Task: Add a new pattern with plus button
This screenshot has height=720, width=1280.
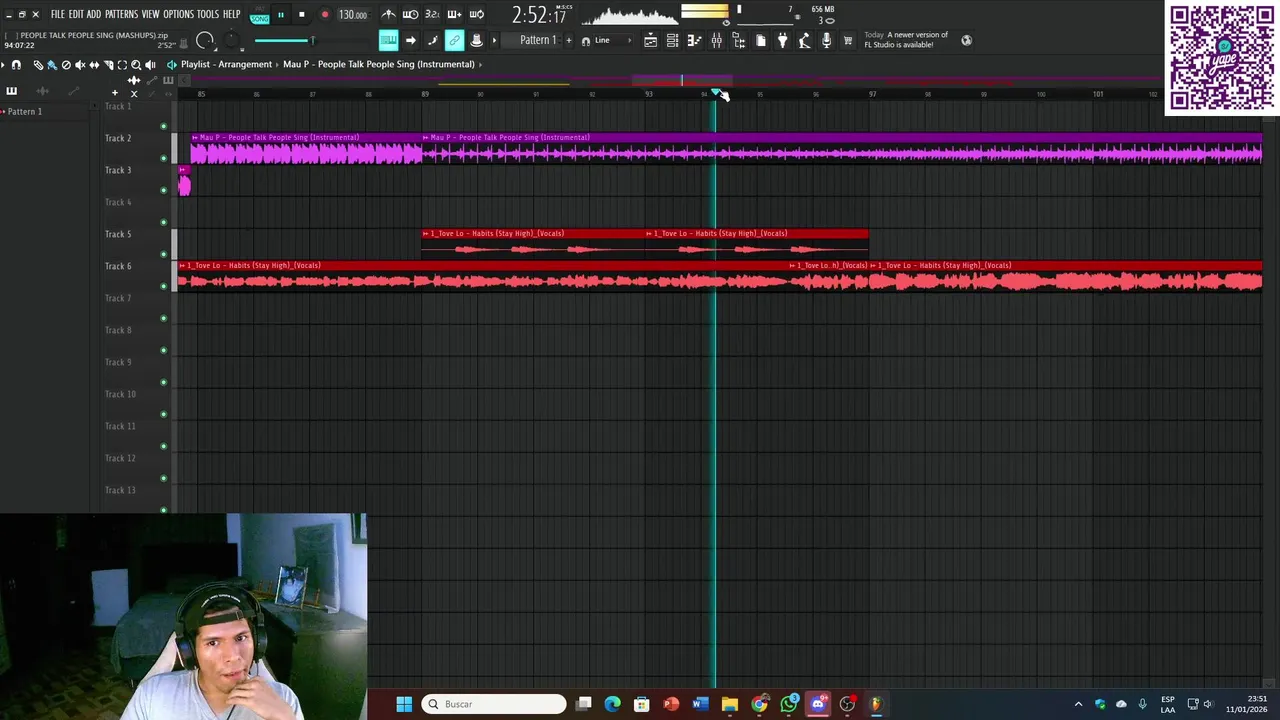Action: pyautogui.click(x=569, y=40)
